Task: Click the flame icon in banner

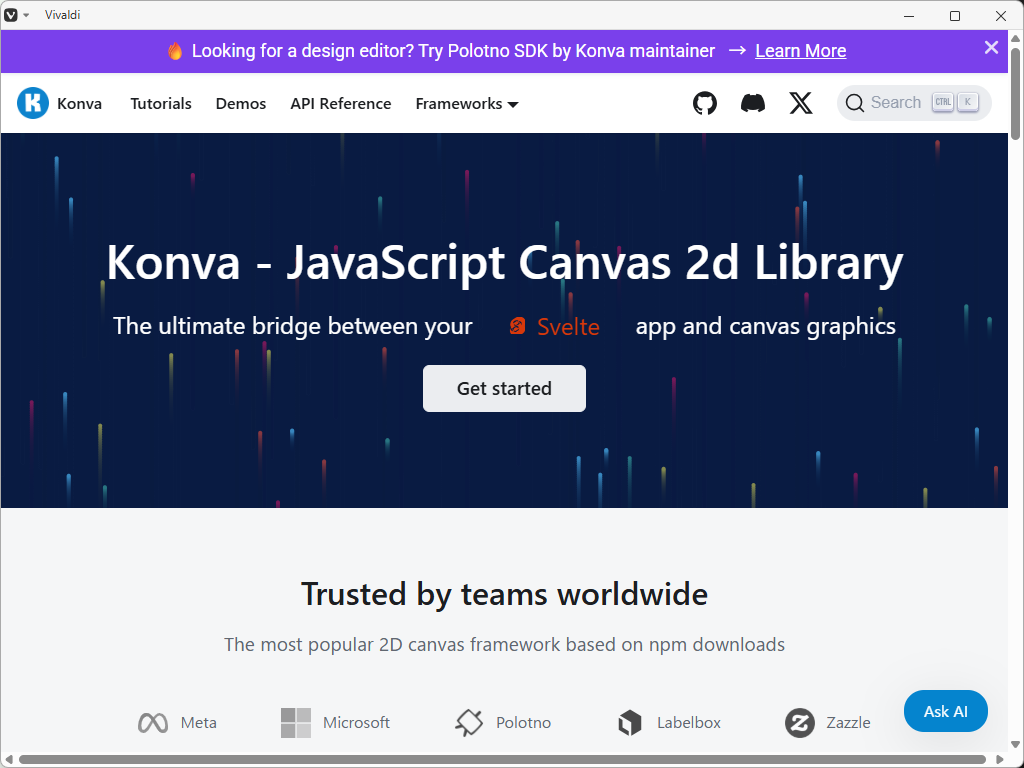Action: (174, 51)
